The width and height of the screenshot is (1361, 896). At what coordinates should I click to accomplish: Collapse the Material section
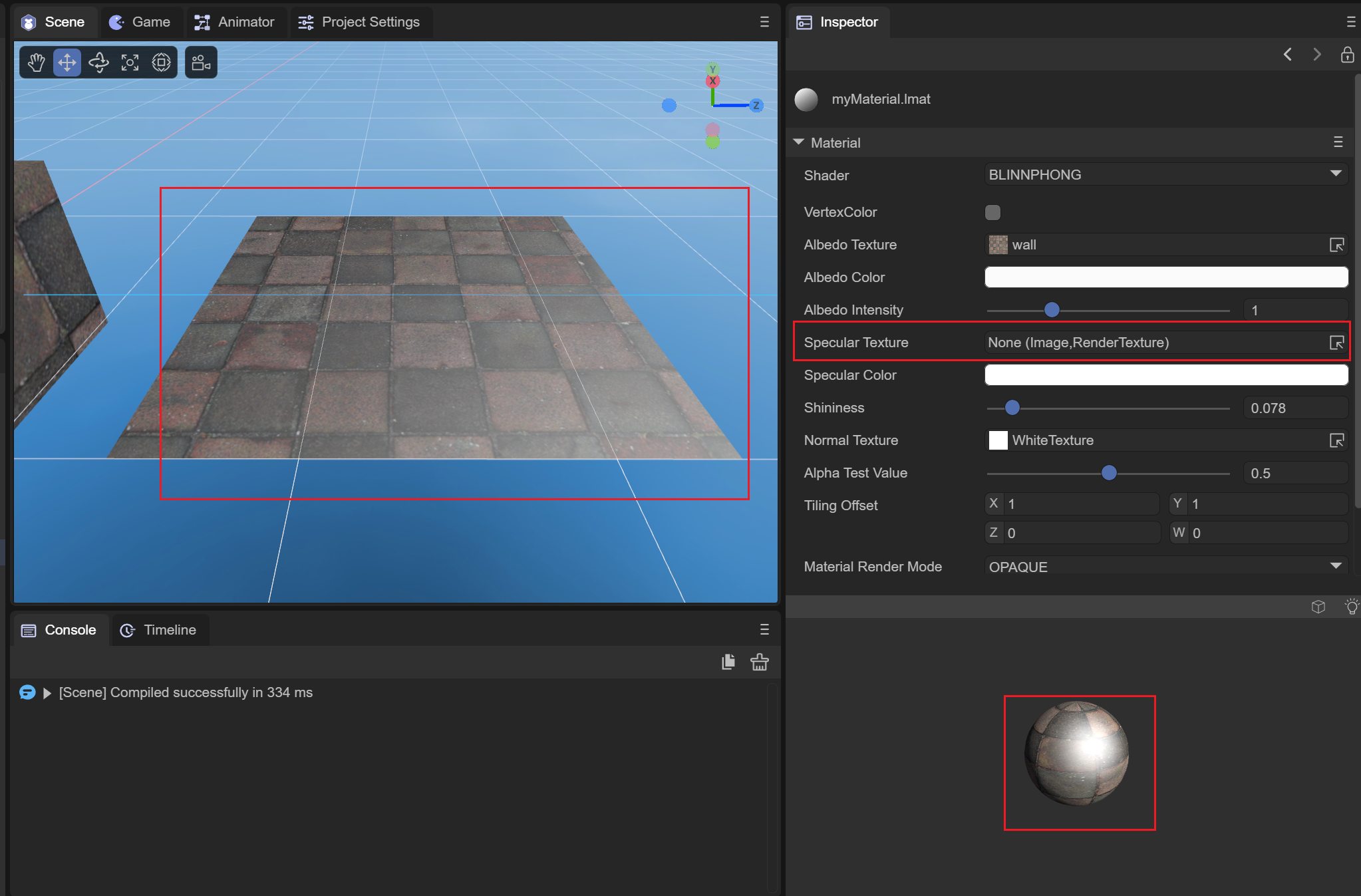coord(799,142)
